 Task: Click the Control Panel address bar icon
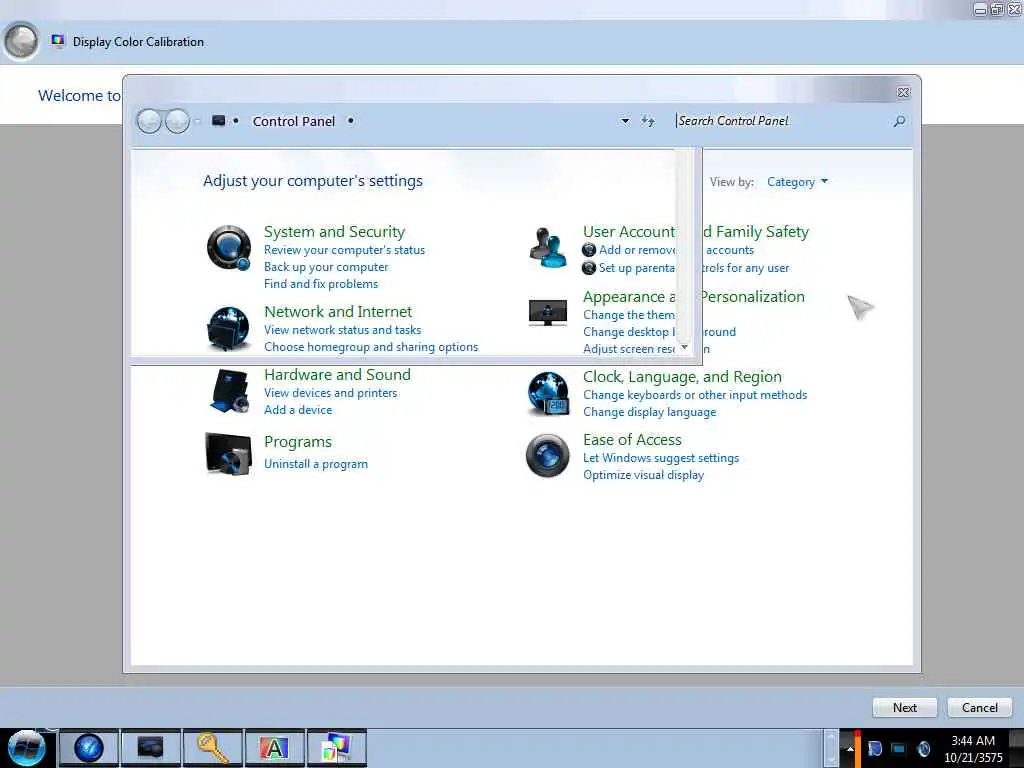219,120
